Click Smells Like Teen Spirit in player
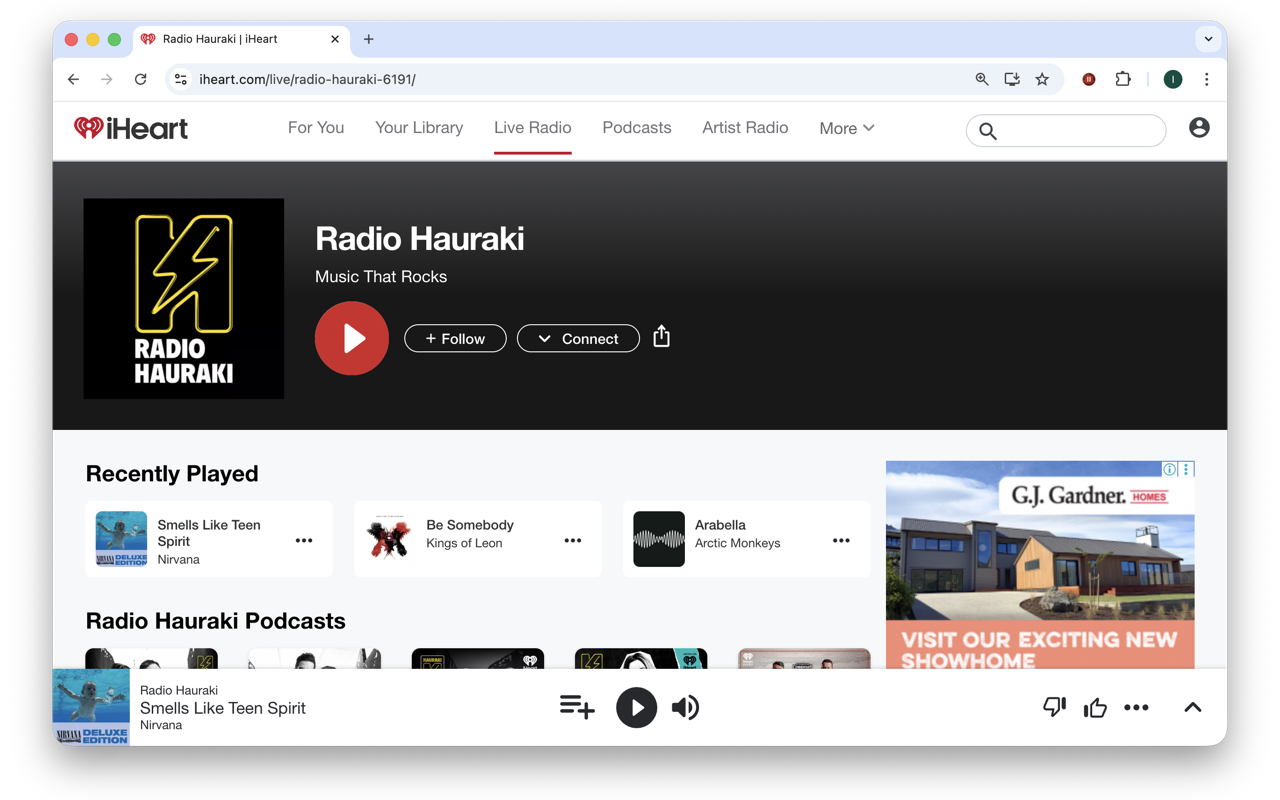The width and height of the screenshot is (1280, 800). click(x=223, y=708)
